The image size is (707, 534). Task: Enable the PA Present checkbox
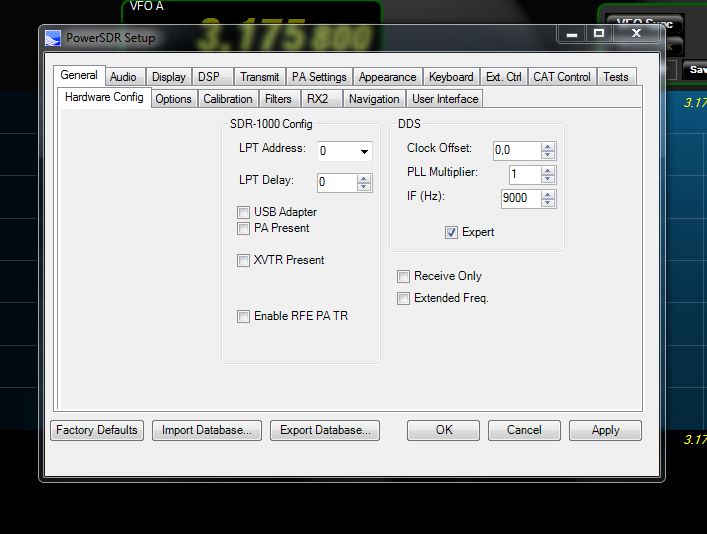pos(243,228)
